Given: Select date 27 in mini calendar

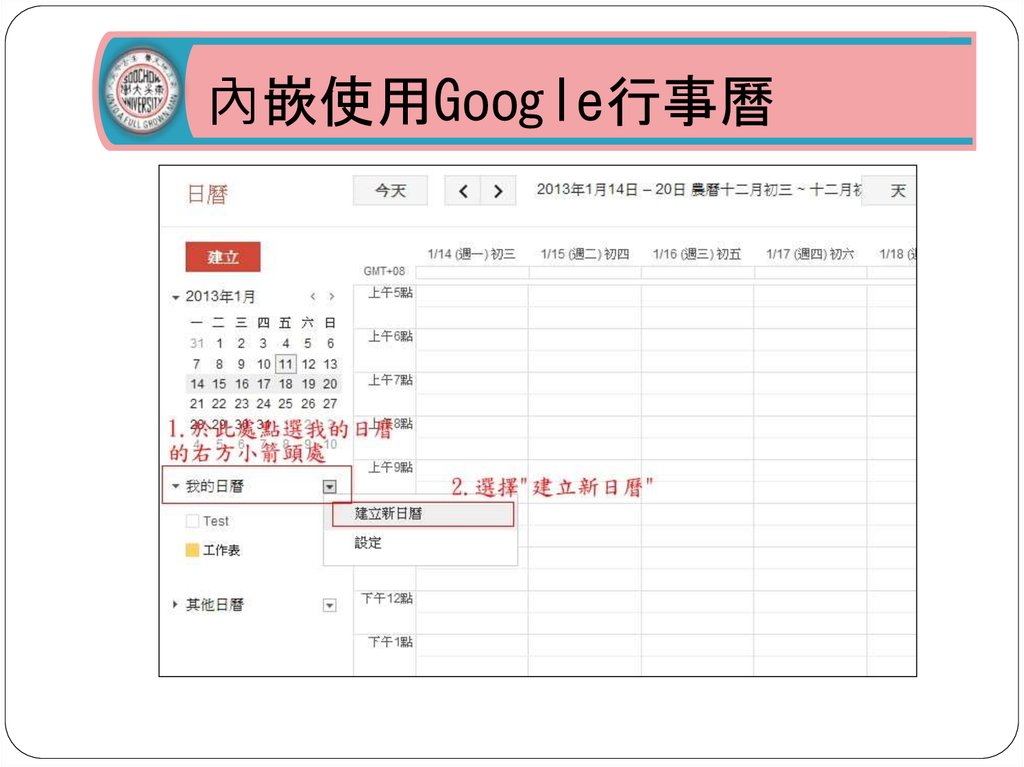Looking at the screenshot, I should point(330,404).
